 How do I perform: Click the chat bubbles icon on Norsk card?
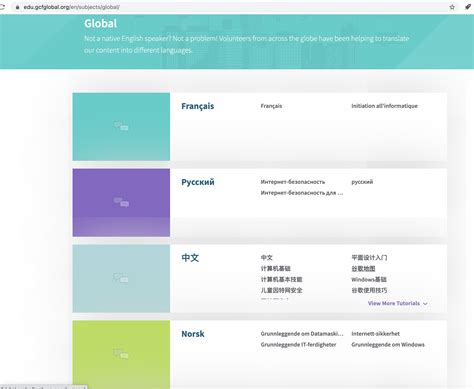click(x=121, y=354)
